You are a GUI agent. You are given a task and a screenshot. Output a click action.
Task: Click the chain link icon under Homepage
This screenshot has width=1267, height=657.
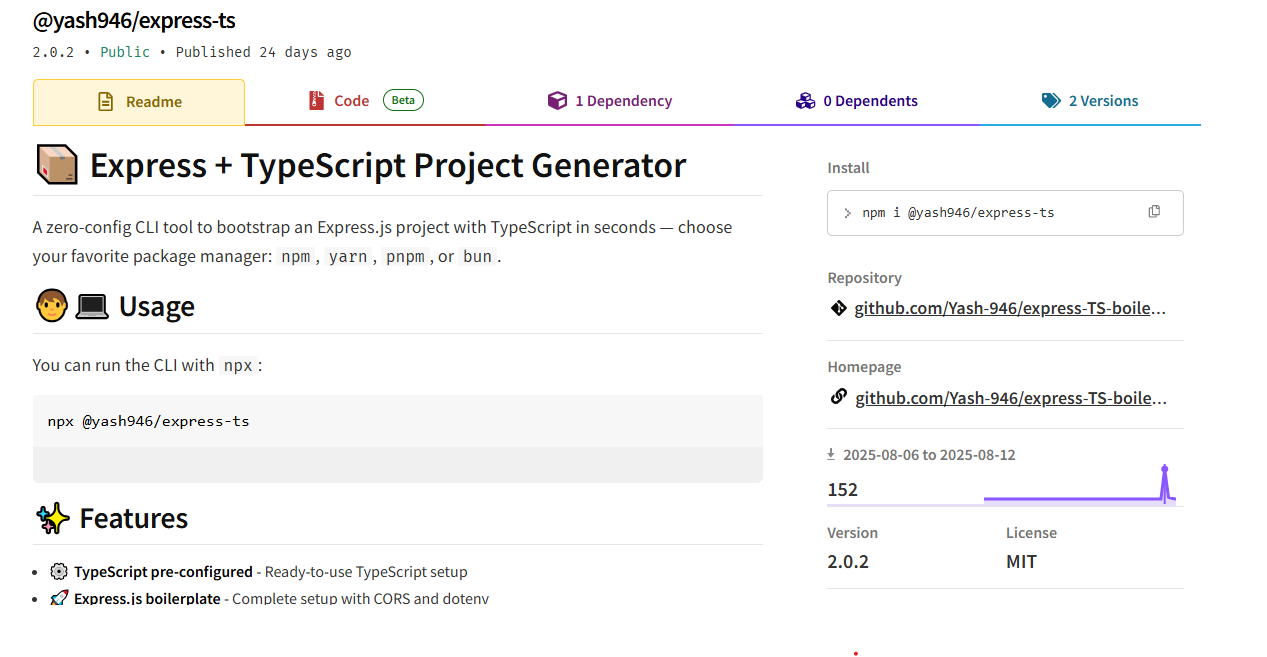coord(839,397)
